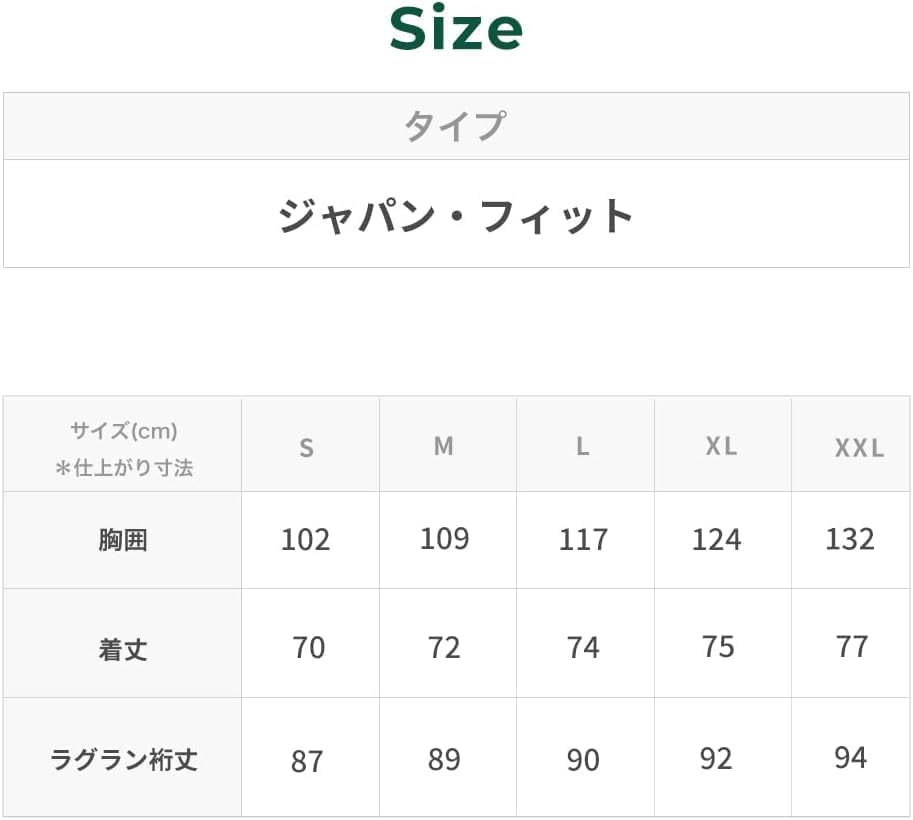Click the ジャパン・フィット type value
Image resolution: width=913 pixels, height=820 pixels.
455,215
